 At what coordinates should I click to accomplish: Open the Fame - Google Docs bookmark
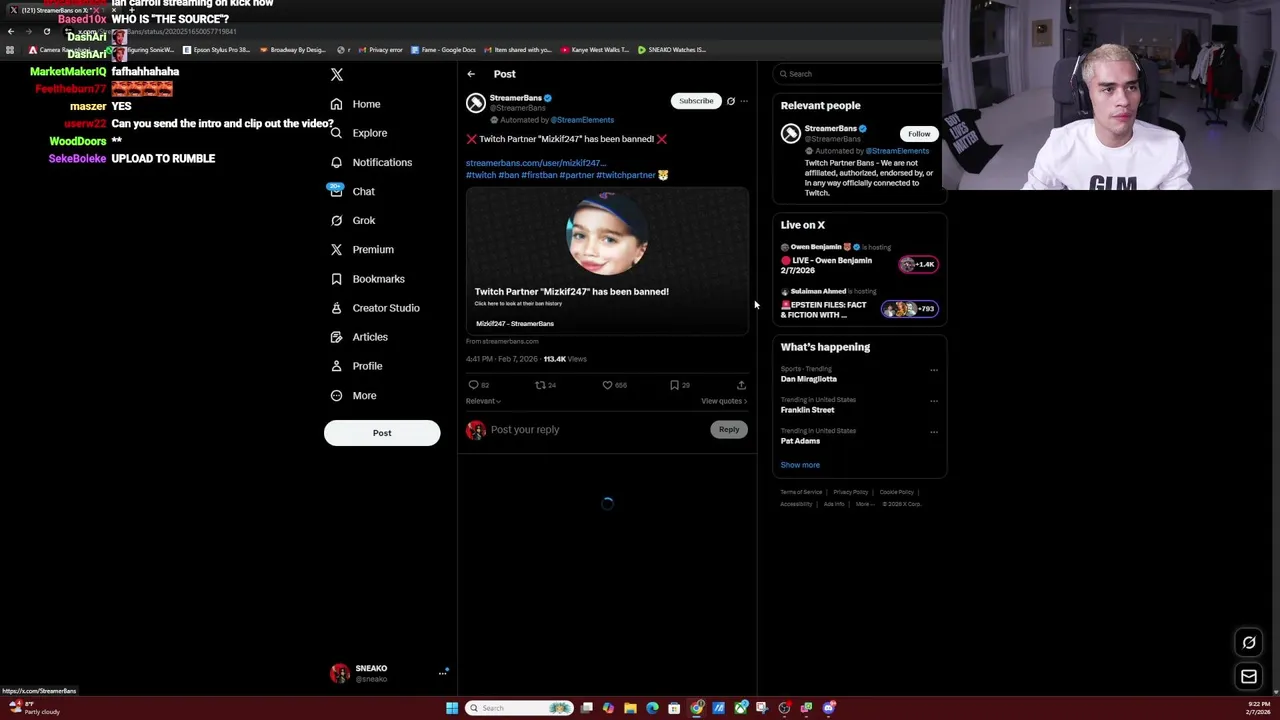(442, 50)
